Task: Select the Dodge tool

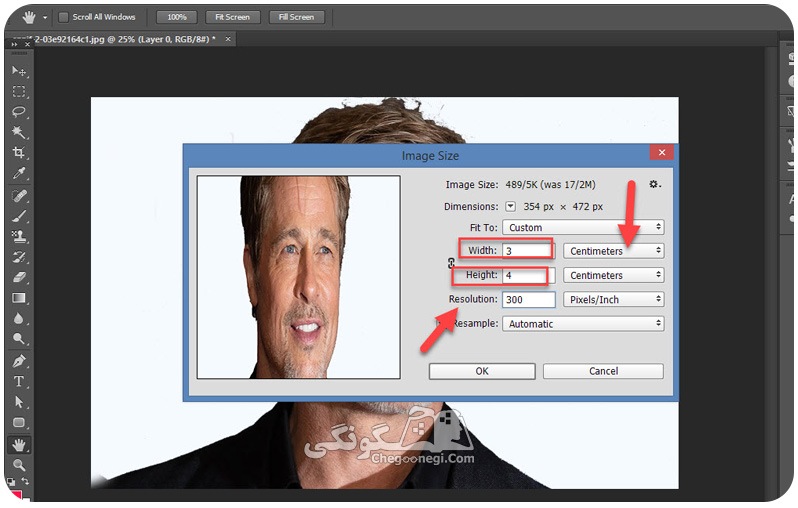Action: tap(19, 339)
